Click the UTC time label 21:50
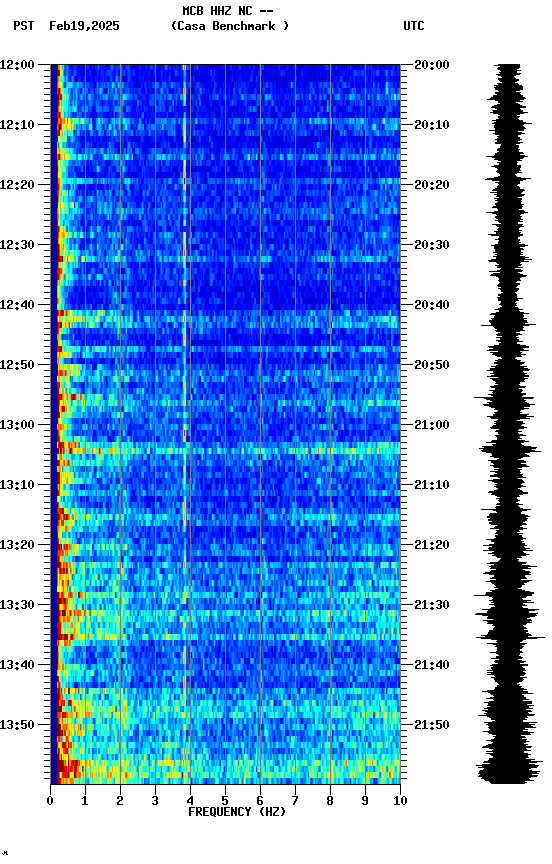The height and width of the screenshot is (864, 552). point(432,725)
